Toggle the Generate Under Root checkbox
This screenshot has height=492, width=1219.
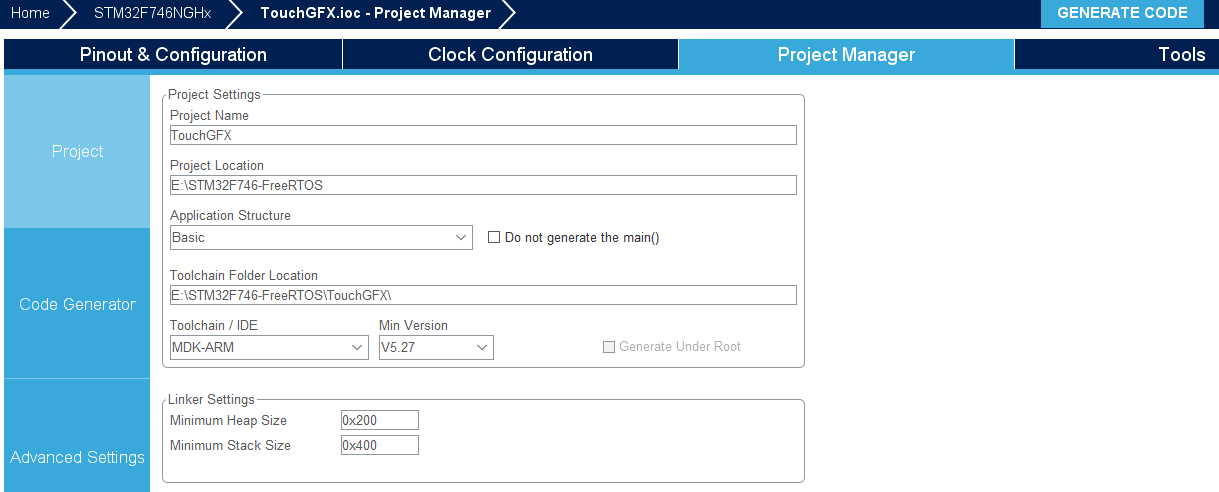[608, 347]
